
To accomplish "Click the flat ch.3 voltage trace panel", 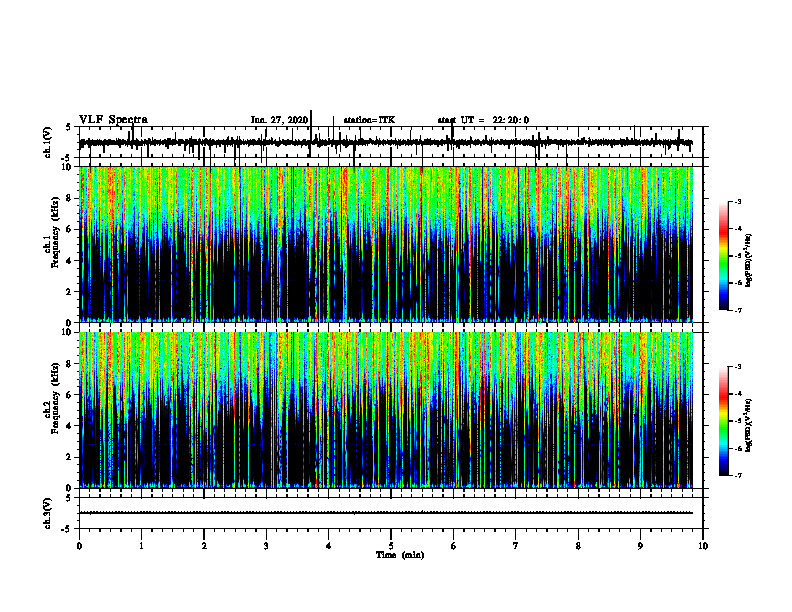I will pos(391,513).
